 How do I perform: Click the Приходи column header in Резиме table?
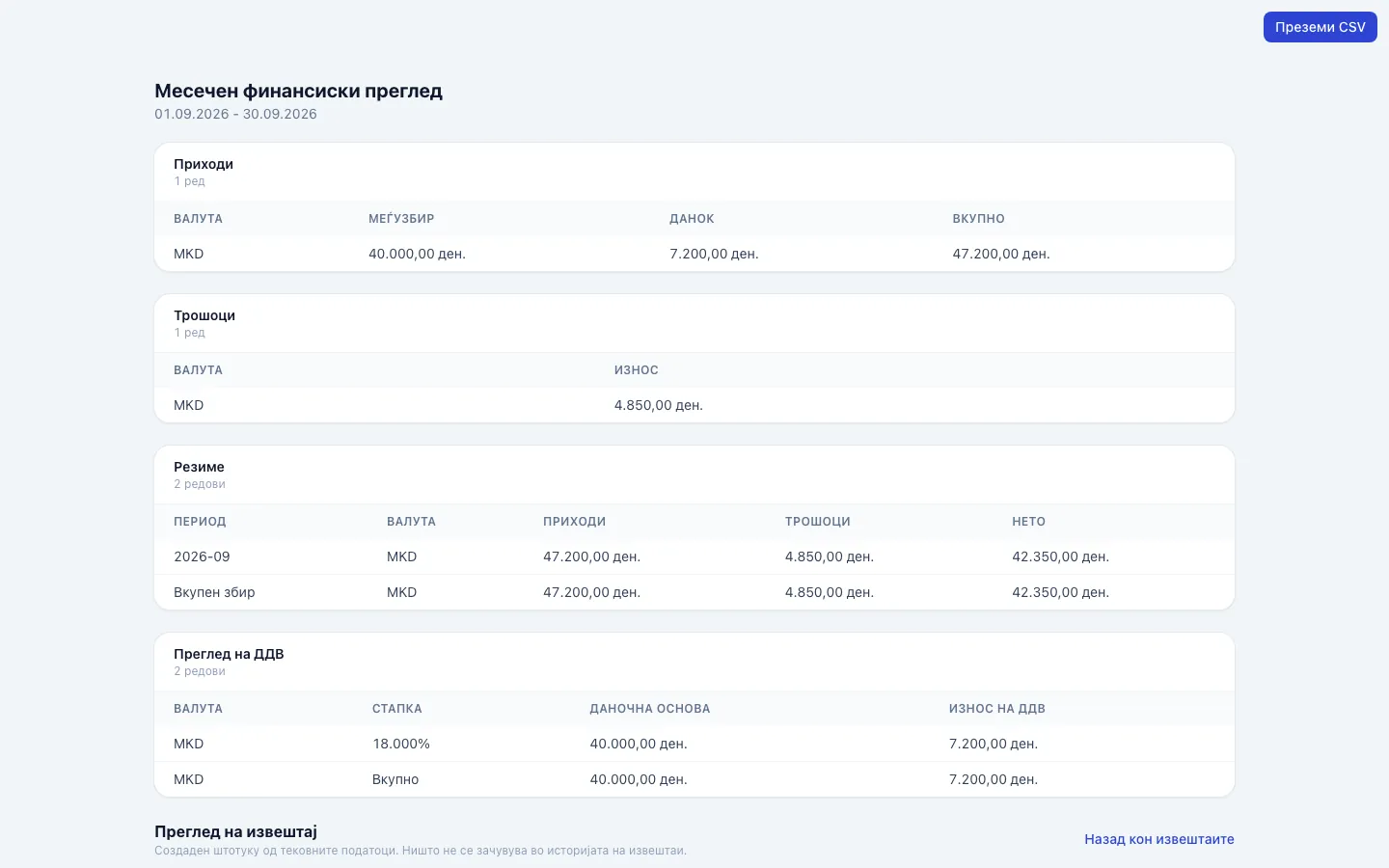tap(574, 522)
